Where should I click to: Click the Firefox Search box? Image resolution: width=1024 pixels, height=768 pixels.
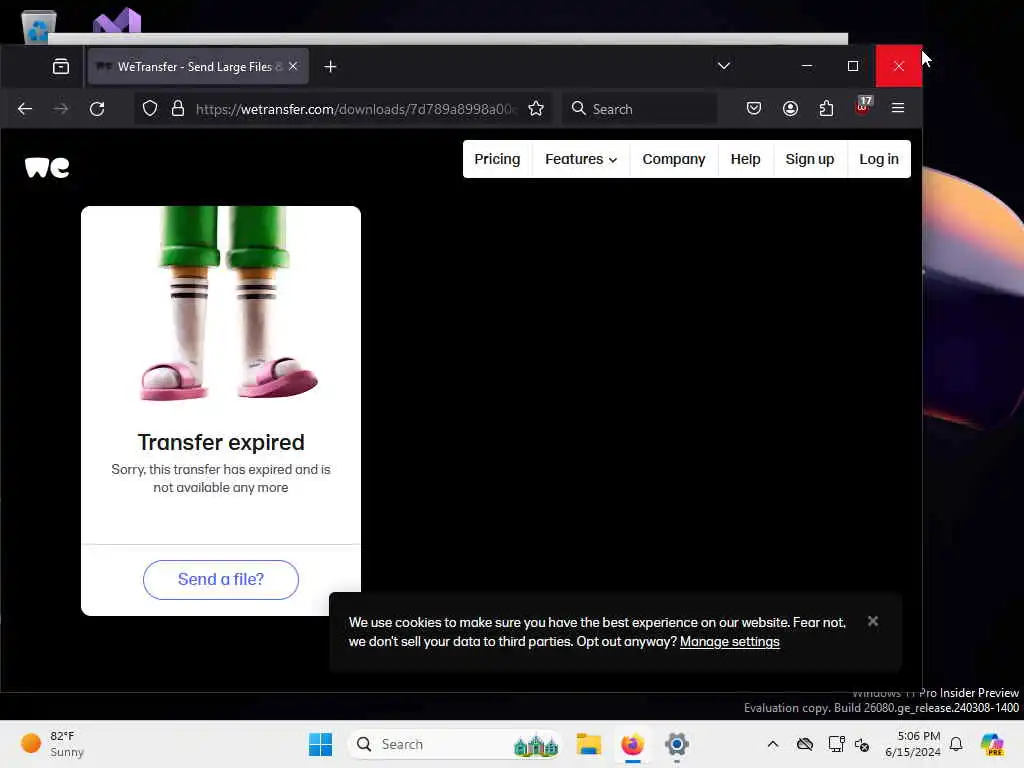640,109
